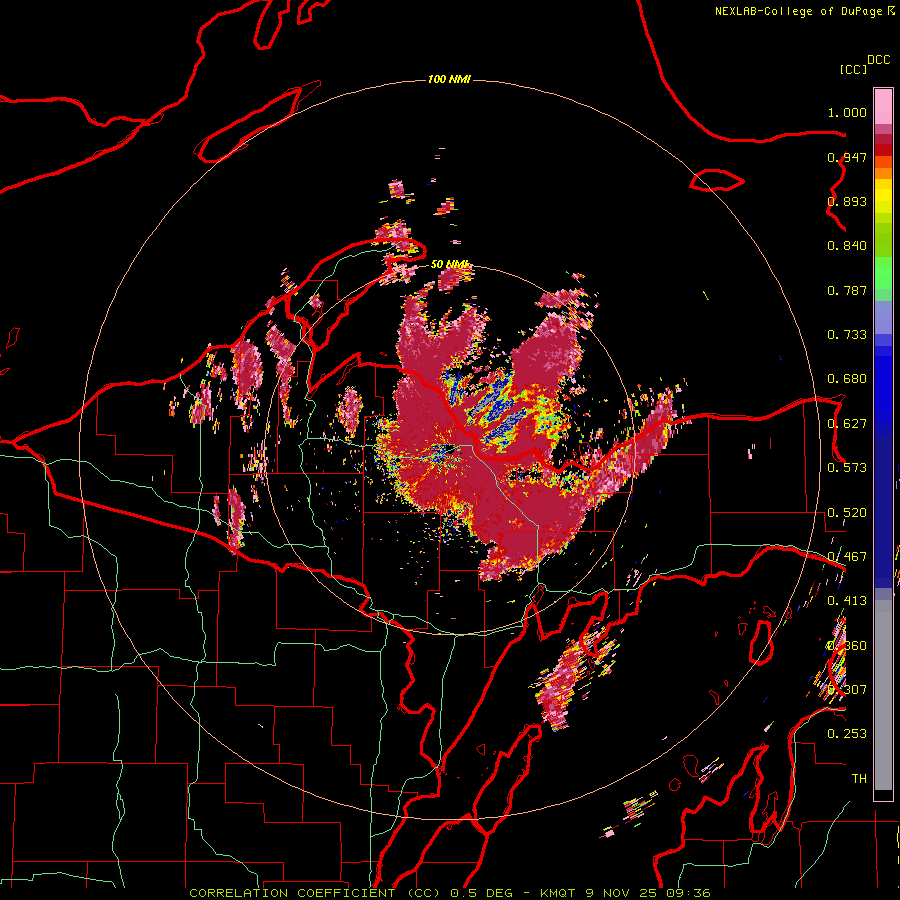Select the 0.840 scale value
This screenshot has width=900, height=900.
[847, 246]
